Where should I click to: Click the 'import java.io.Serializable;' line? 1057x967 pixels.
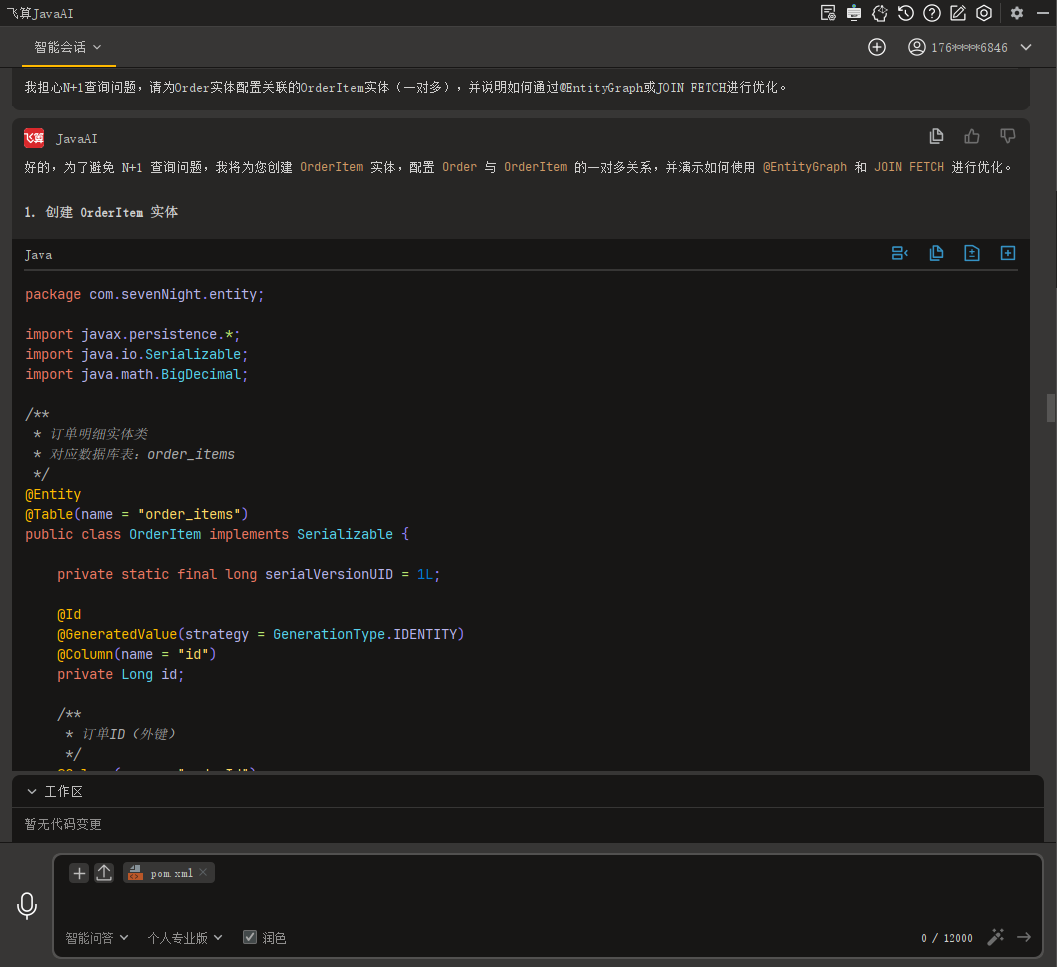[x=137, y=355]
